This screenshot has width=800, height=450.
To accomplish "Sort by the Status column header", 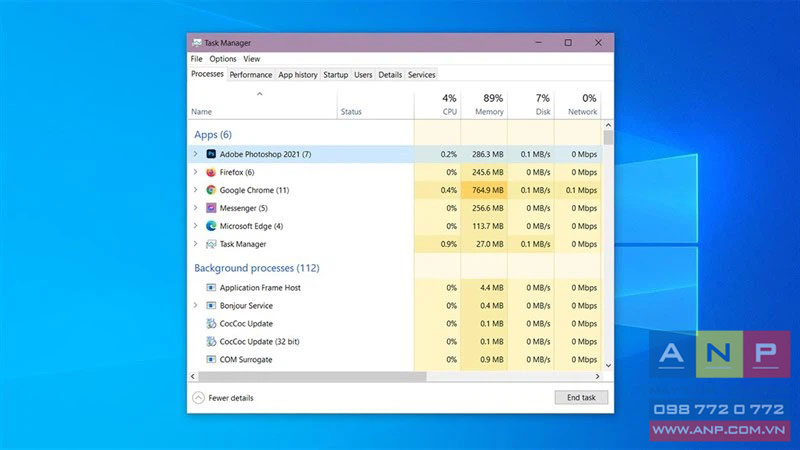I will pos(376,105).
